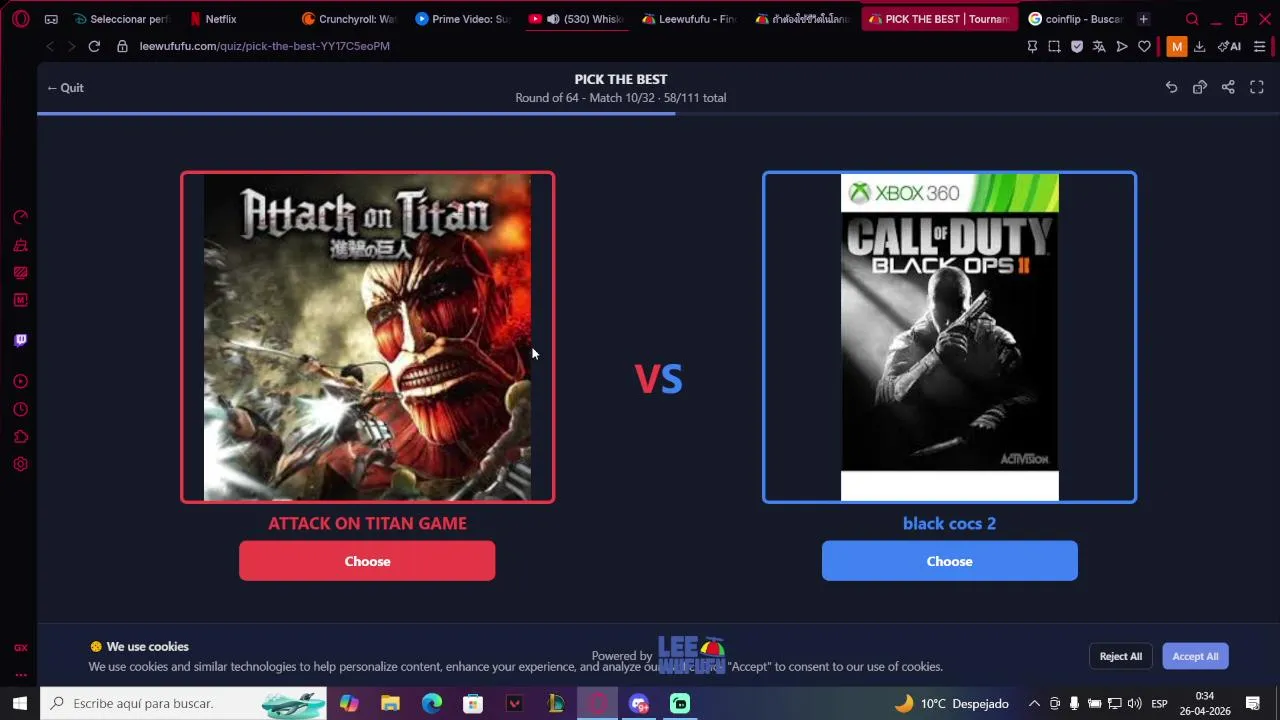Image resolution: width=1280 pixels, height=720 pixels.
Task: Take a snapshot with the capture icon
Action: coord(1054,46)
